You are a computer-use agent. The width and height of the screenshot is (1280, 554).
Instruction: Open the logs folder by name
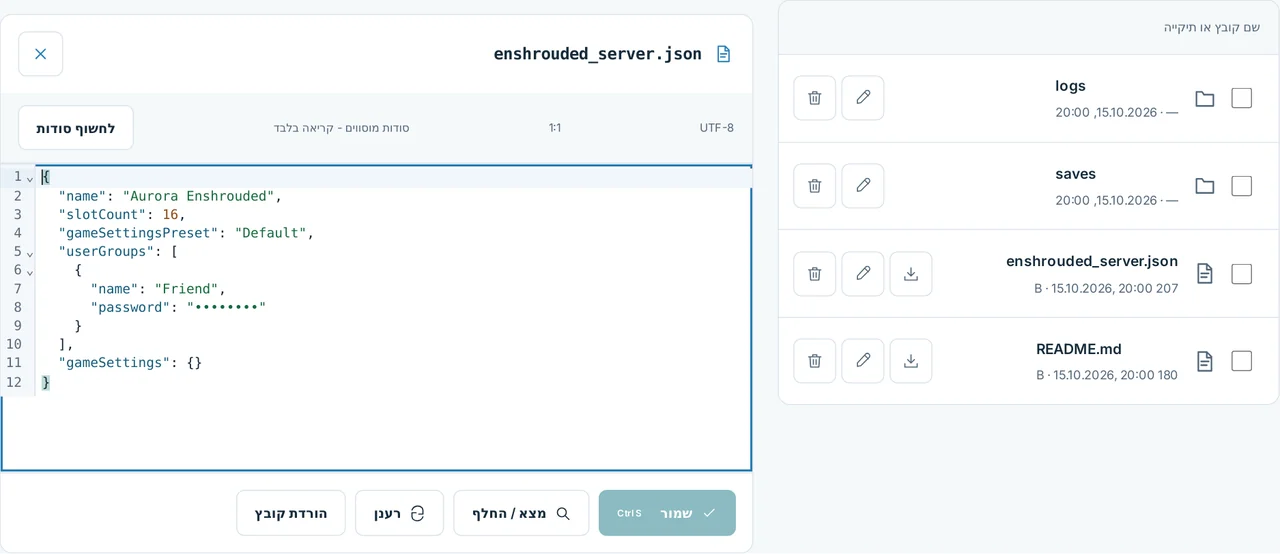pos(1070,86)
